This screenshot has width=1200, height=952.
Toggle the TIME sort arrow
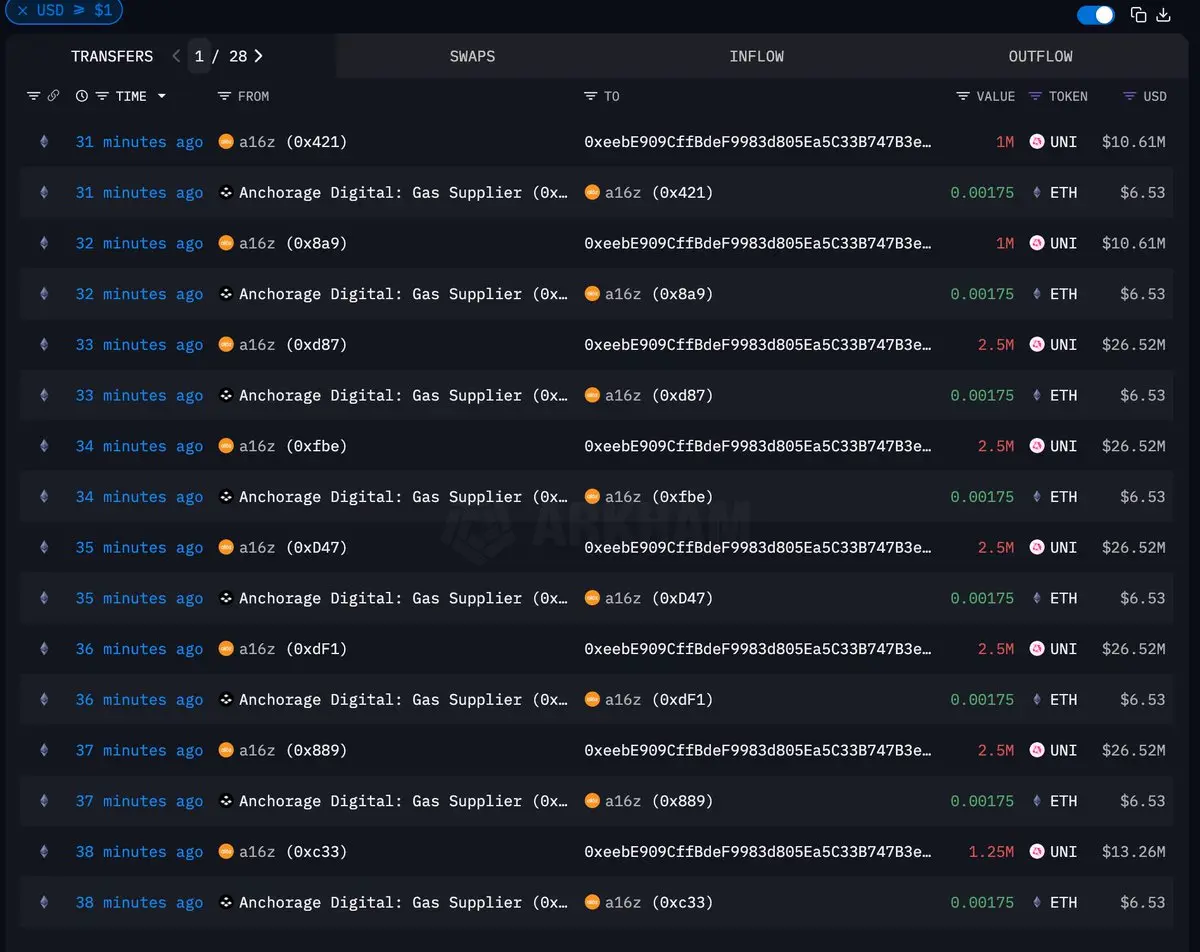pyautogui.click(x=161, y=96)
